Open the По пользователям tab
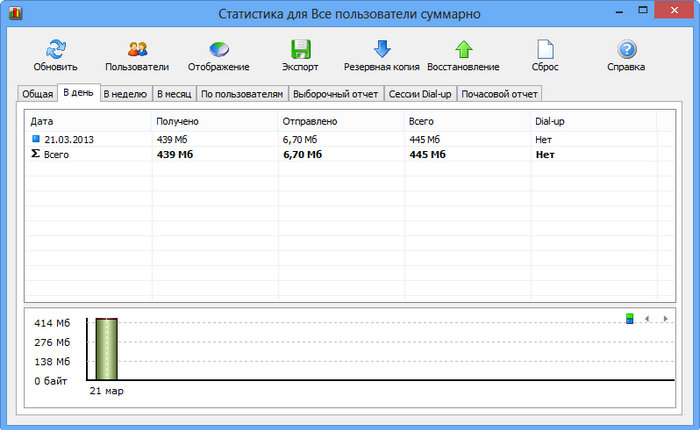Viewport: 700px width, 430px height. coord(242,94)
